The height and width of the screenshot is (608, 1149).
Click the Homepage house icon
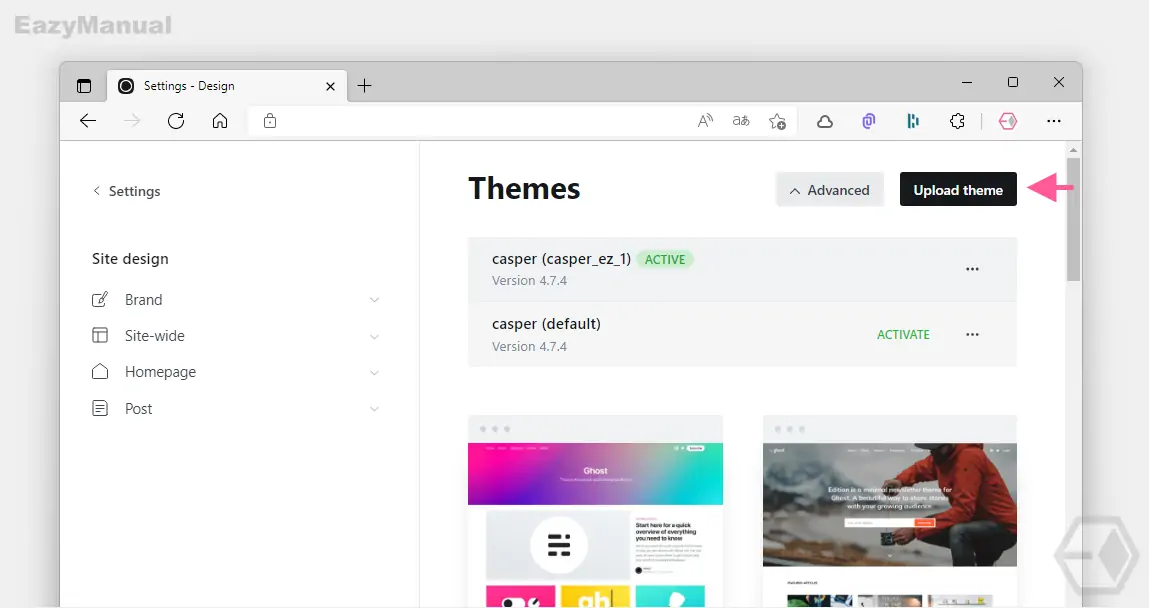tap(100, 371)
